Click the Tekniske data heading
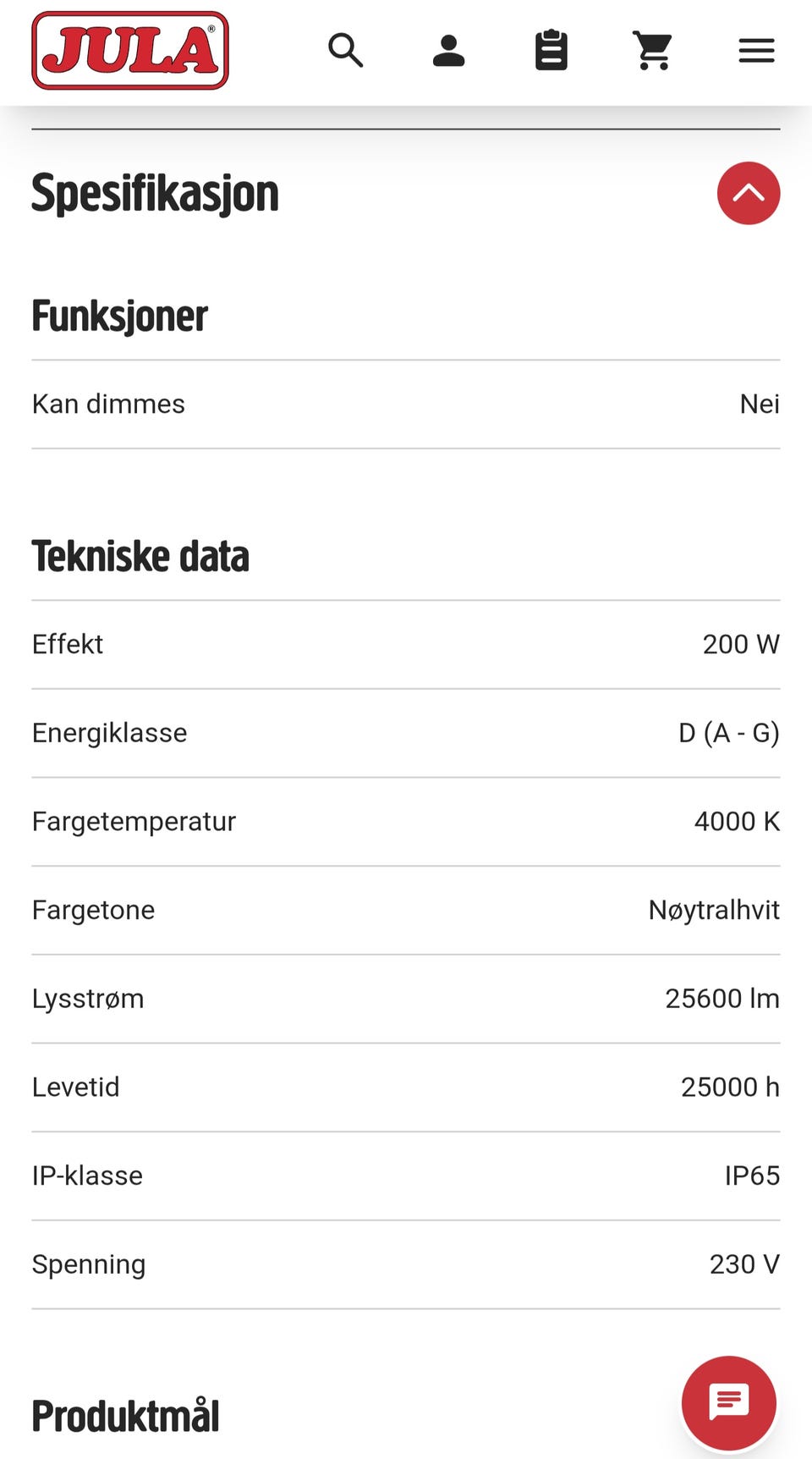The height and width of the screenshot is (1459, 812). (140, 556)
